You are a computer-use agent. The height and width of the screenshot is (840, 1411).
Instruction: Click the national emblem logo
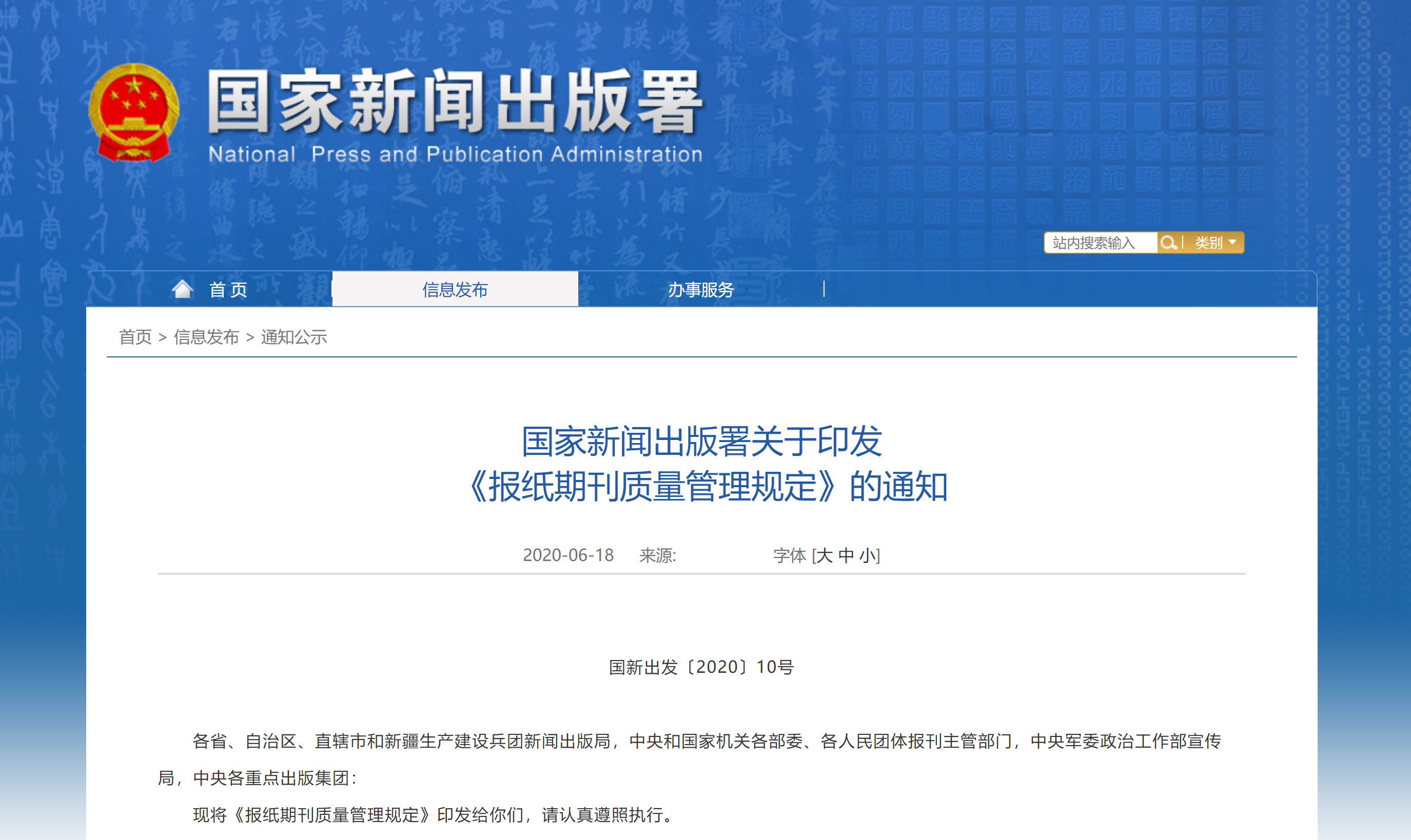[x=133, y=113]
